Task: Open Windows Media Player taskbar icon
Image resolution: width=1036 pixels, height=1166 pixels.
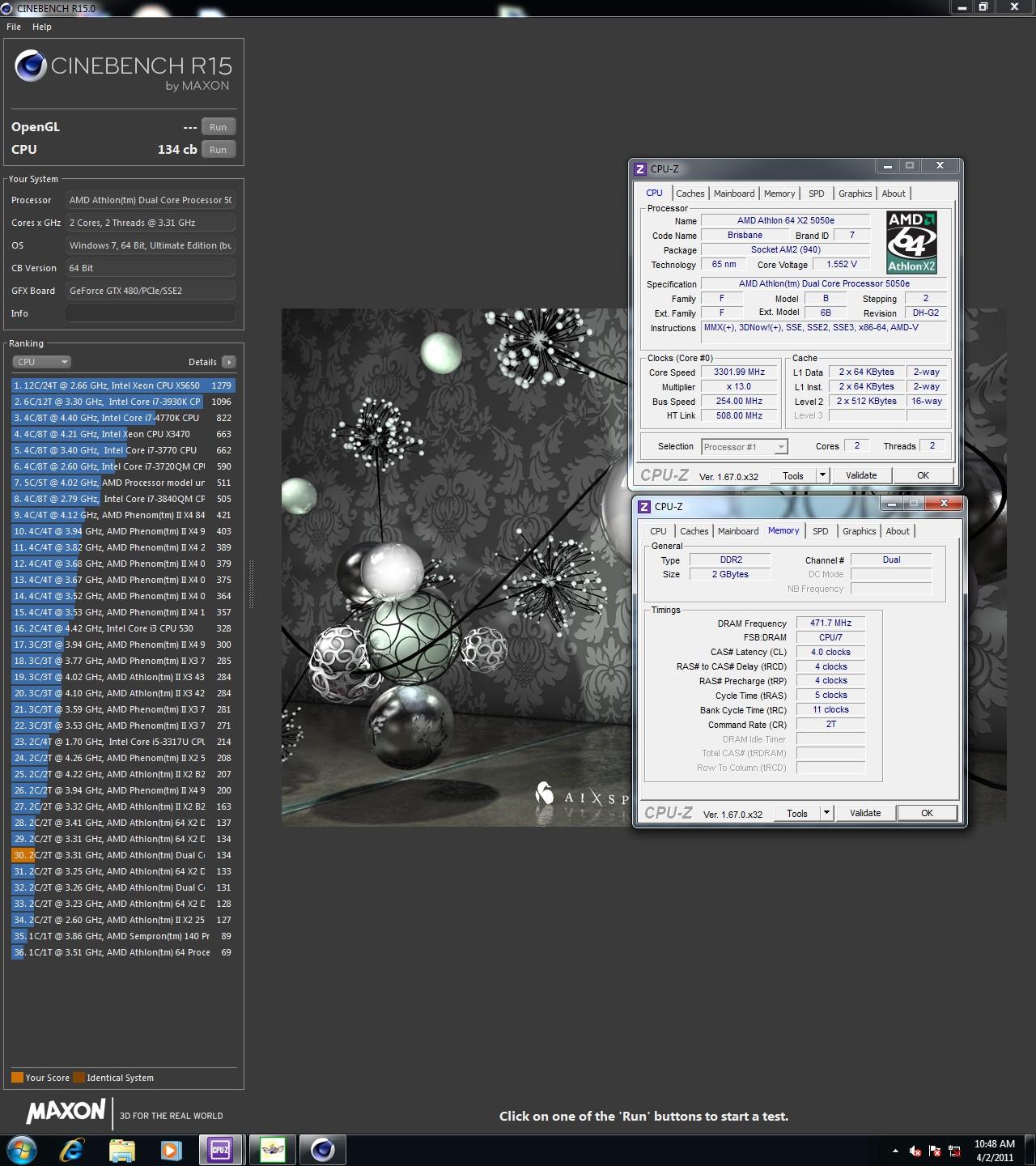Action: pos(171,1150)
